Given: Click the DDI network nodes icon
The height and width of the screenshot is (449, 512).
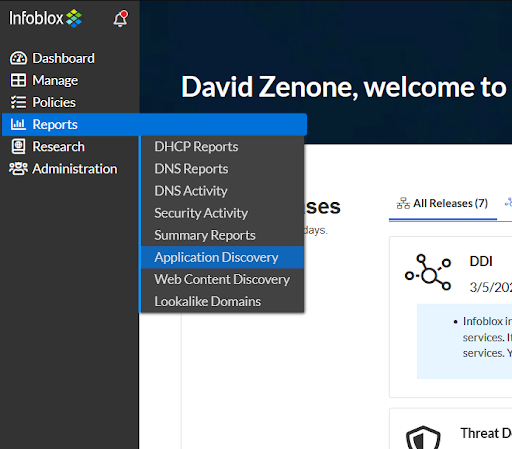Looking at the screenshot, I should tap(428, 272).
